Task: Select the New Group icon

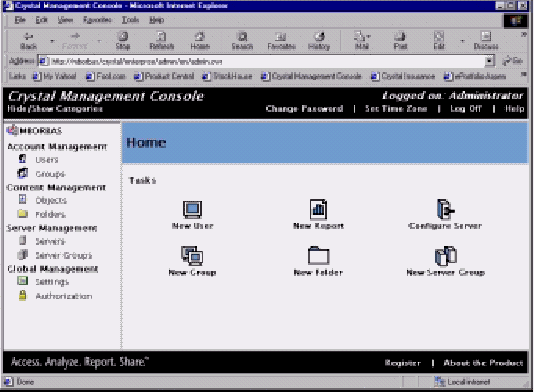Action: coord(192,255)
